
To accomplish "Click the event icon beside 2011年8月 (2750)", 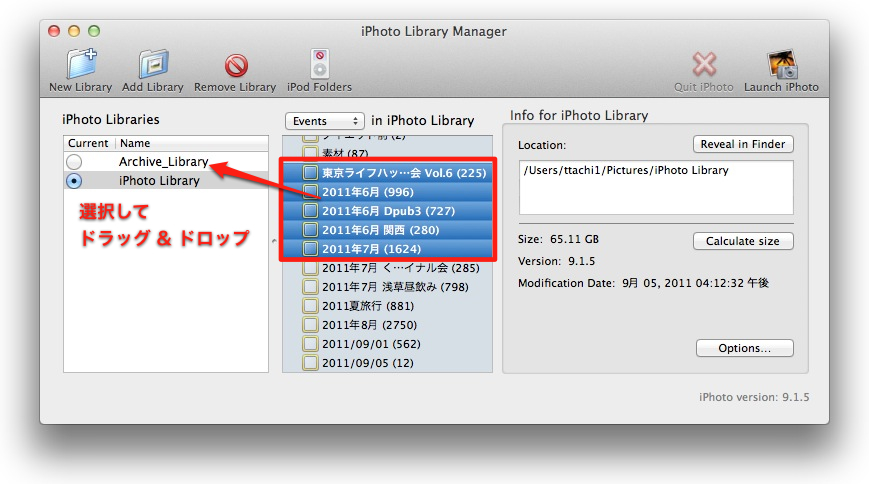I will pos(310,325).
